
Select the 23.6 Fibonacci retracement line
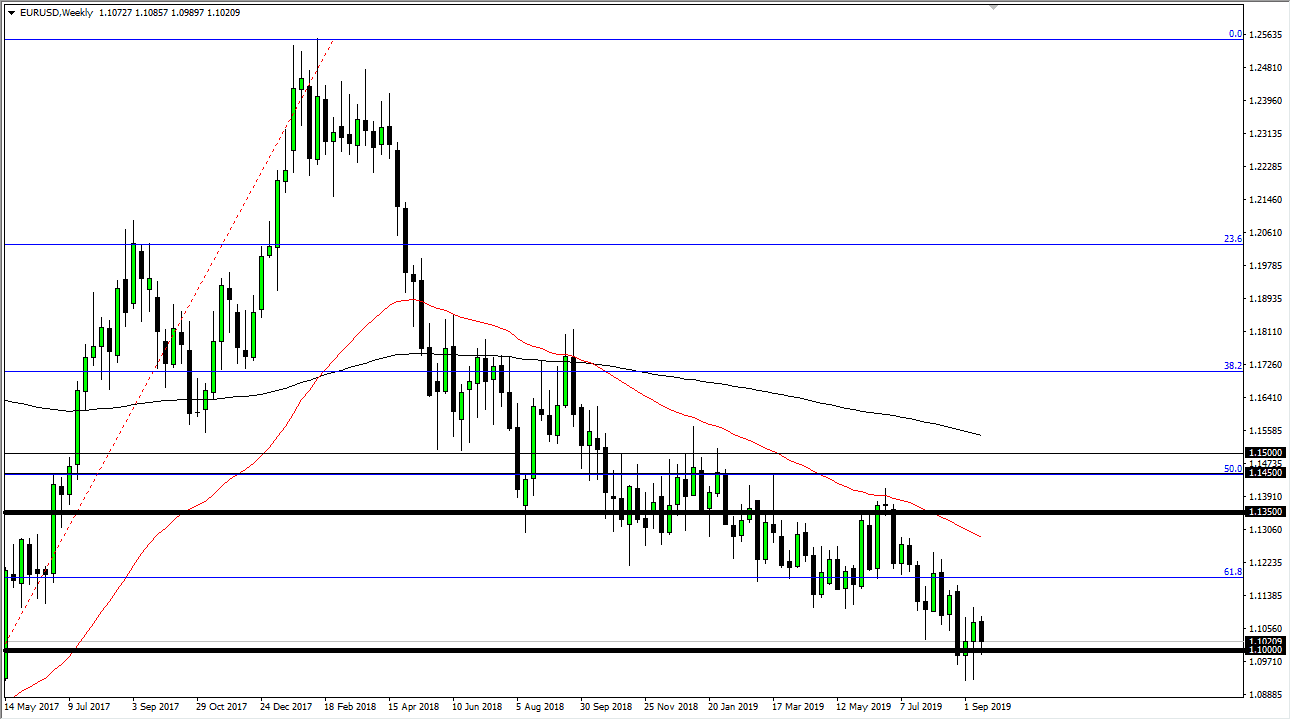tap(600, 244)
